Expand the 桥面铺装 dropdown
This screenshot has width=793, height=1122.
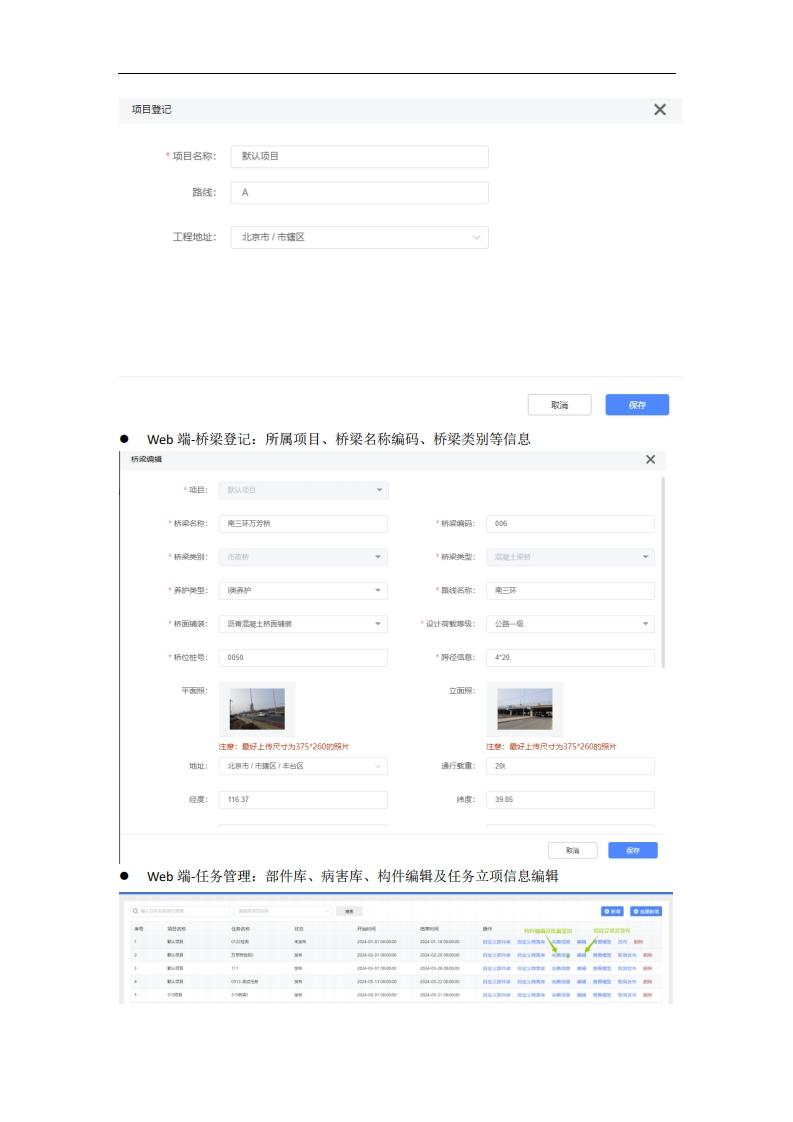point(303,624)
